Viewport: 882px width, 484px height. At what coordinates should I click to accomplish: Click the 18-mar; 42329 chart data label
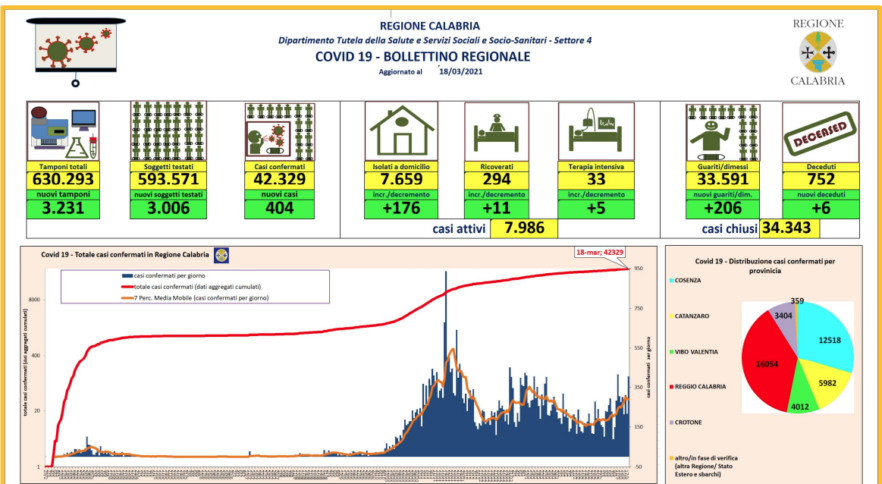pos(600,253)
